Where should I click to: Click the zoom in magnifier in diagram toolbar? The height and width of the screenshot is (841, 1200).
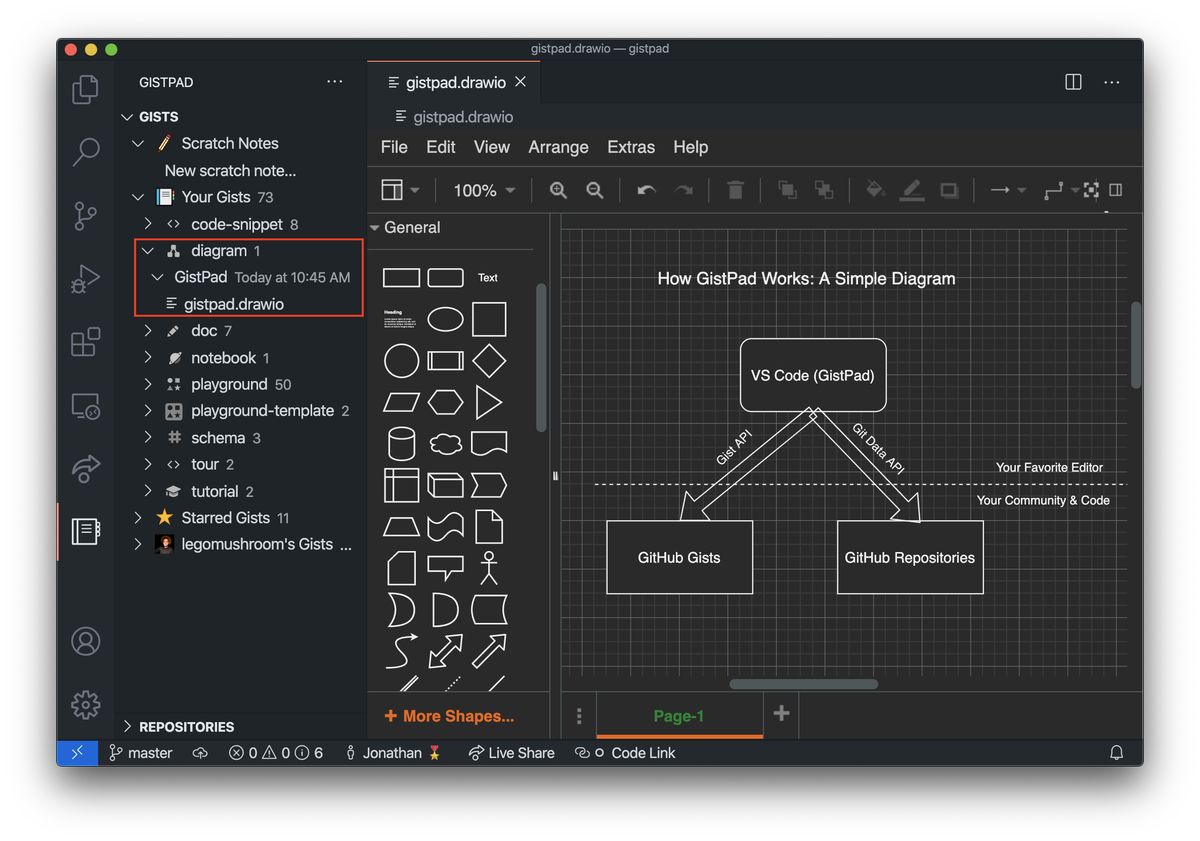[558, 190]
